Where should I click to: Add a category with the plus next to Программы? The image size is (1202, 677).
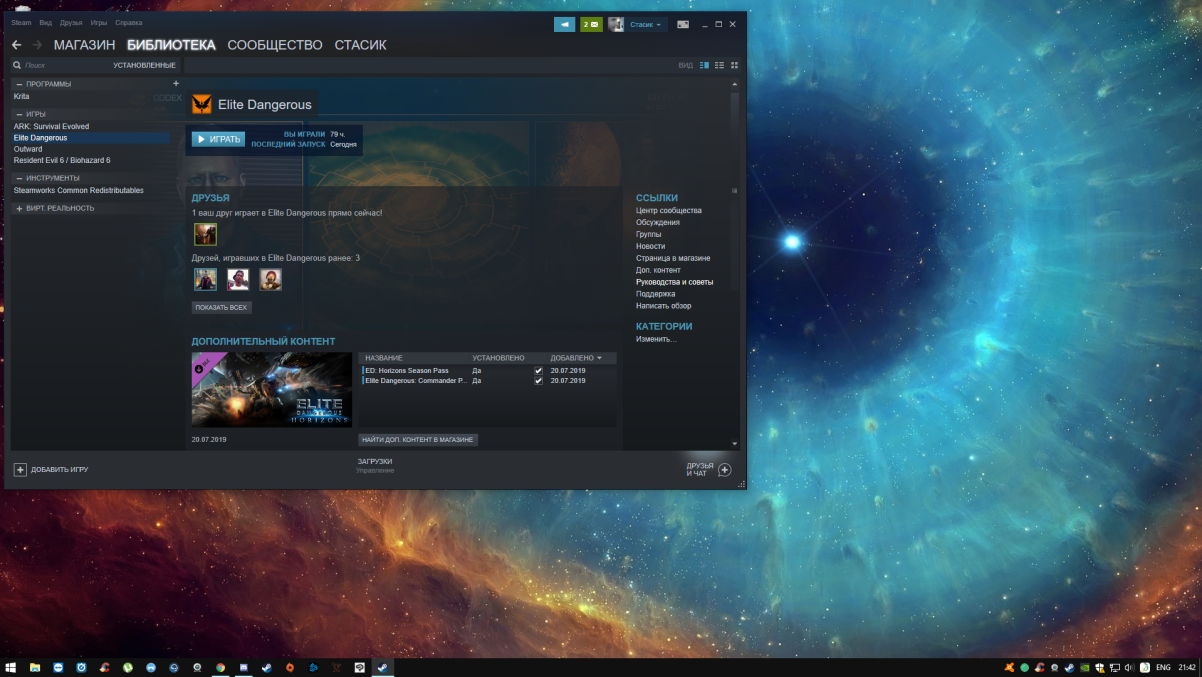pyautogui.click(x=176, y=84)
